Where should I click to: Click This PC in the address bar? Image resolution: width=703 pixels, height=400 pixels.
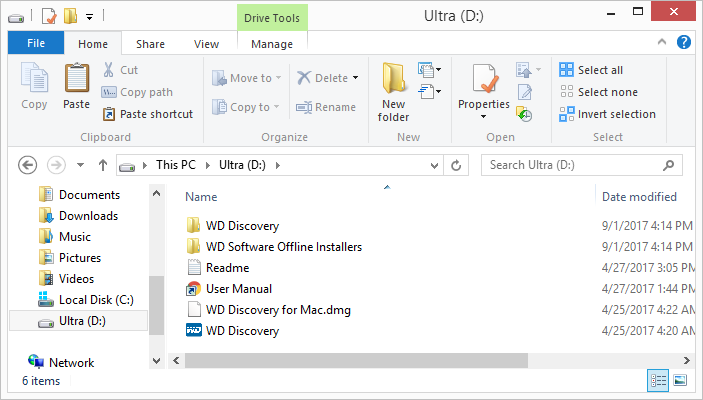coord(176,165)
